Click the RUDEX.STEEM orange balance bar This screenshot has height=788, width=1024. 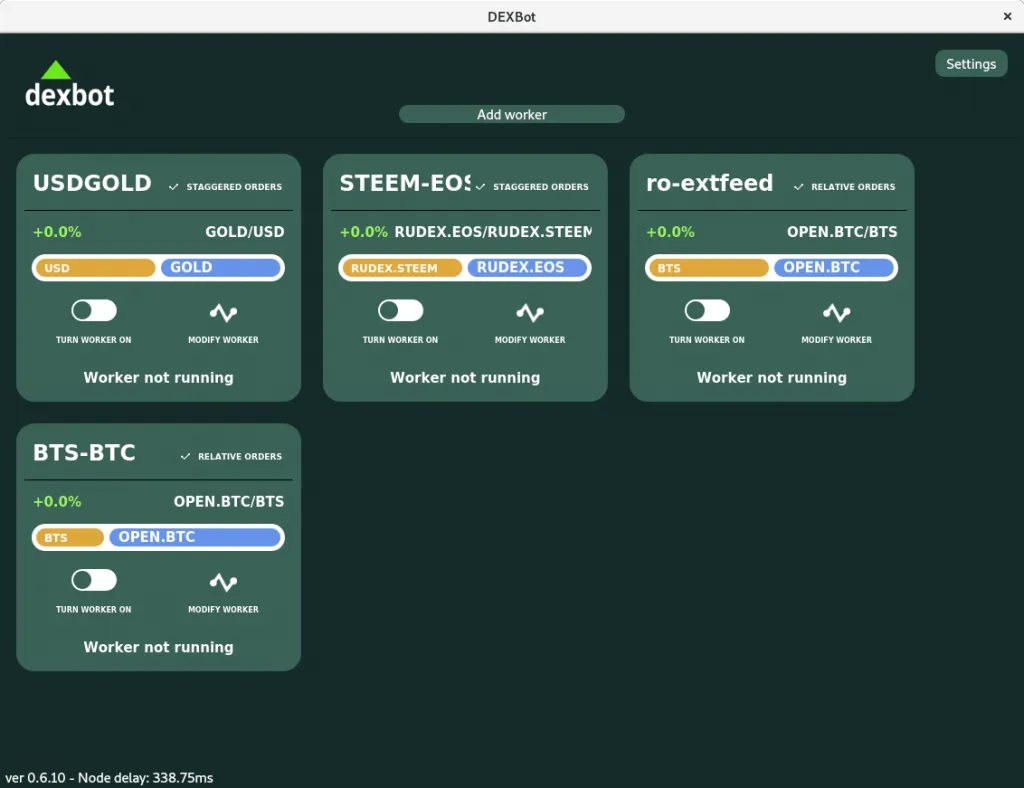[x=402, y=268]
